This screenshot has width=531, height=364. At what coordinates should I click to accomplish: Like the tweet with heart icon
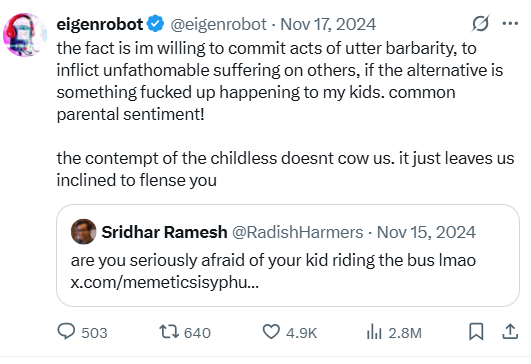point(271,331)
